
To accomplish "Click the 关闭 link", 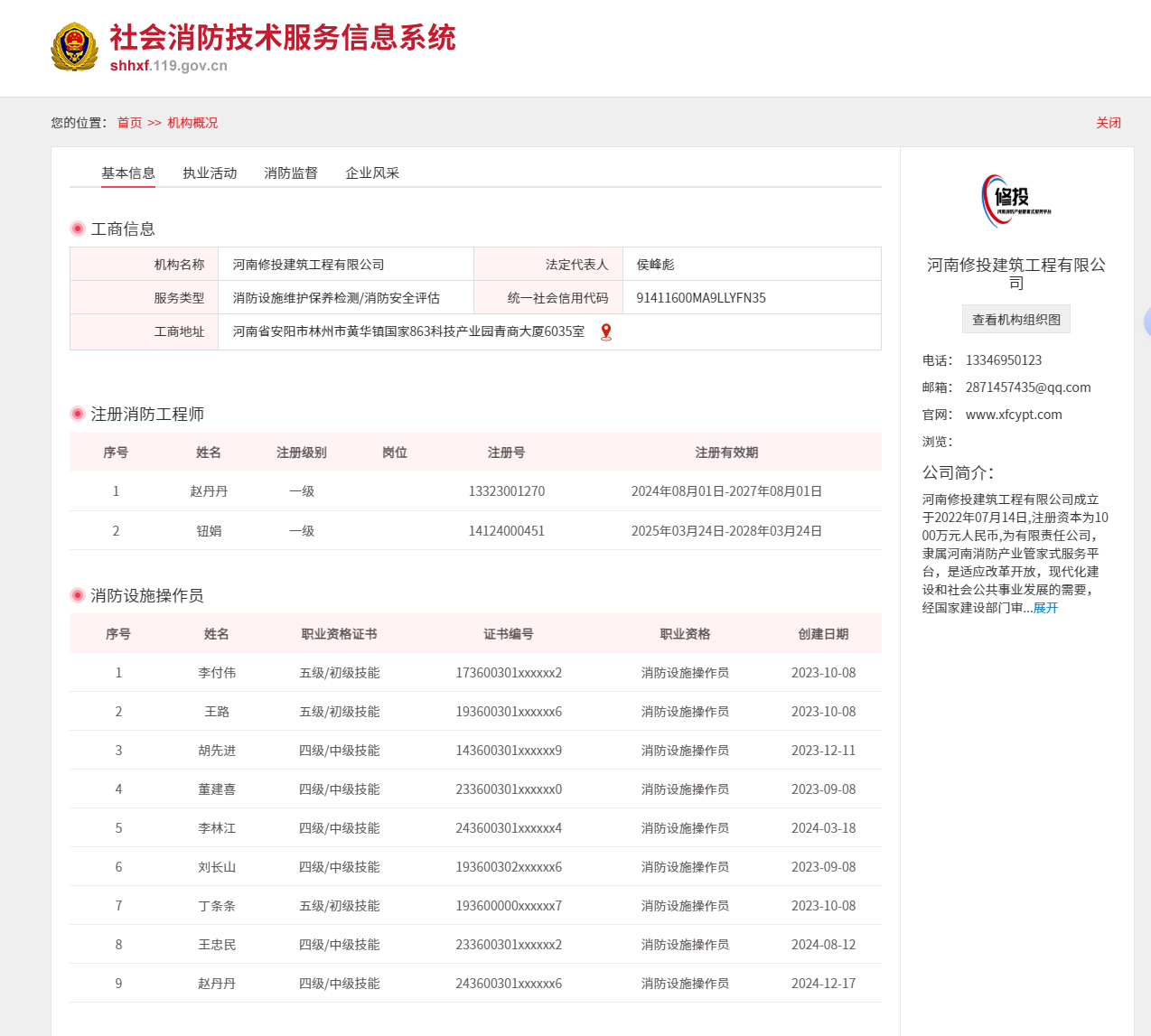I will (x=1109, y=123).
